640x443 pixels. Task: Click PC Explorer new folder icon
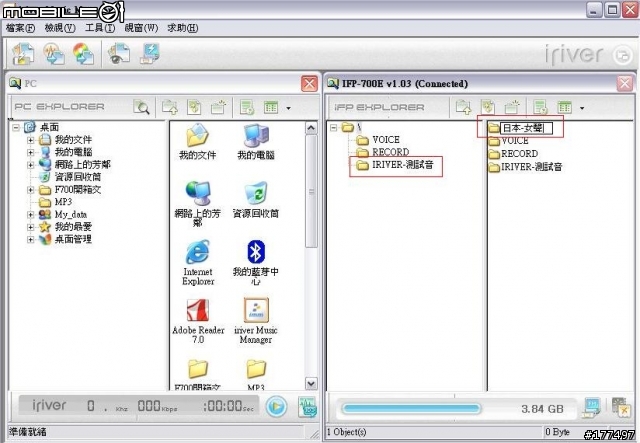click(x=218, y=107)
